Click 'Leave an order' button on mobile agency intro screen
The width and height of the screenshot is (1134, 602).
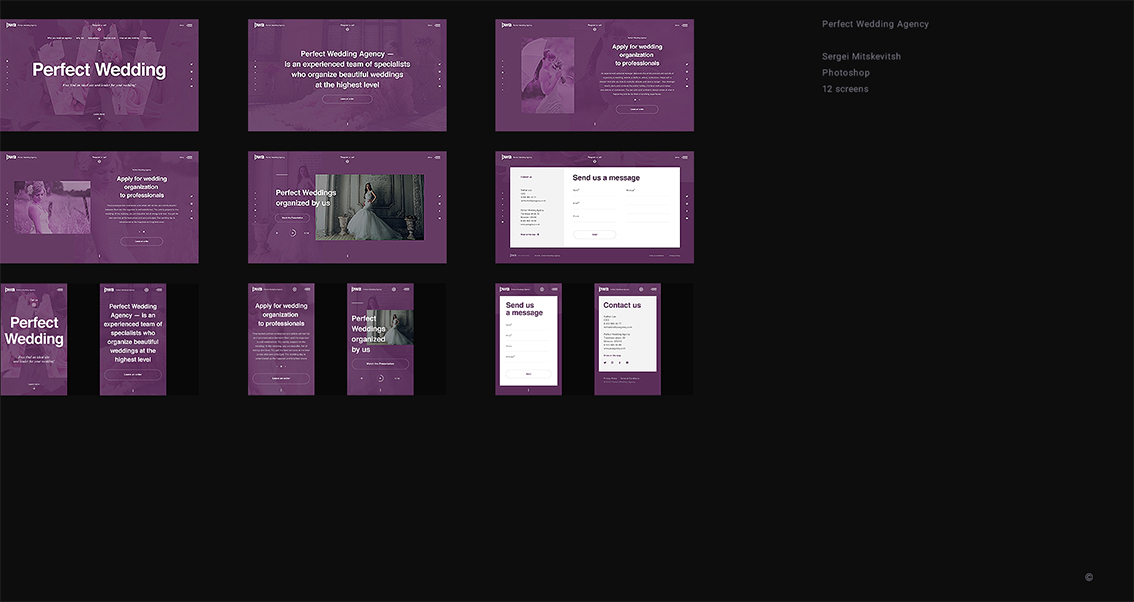pos(133,375)
